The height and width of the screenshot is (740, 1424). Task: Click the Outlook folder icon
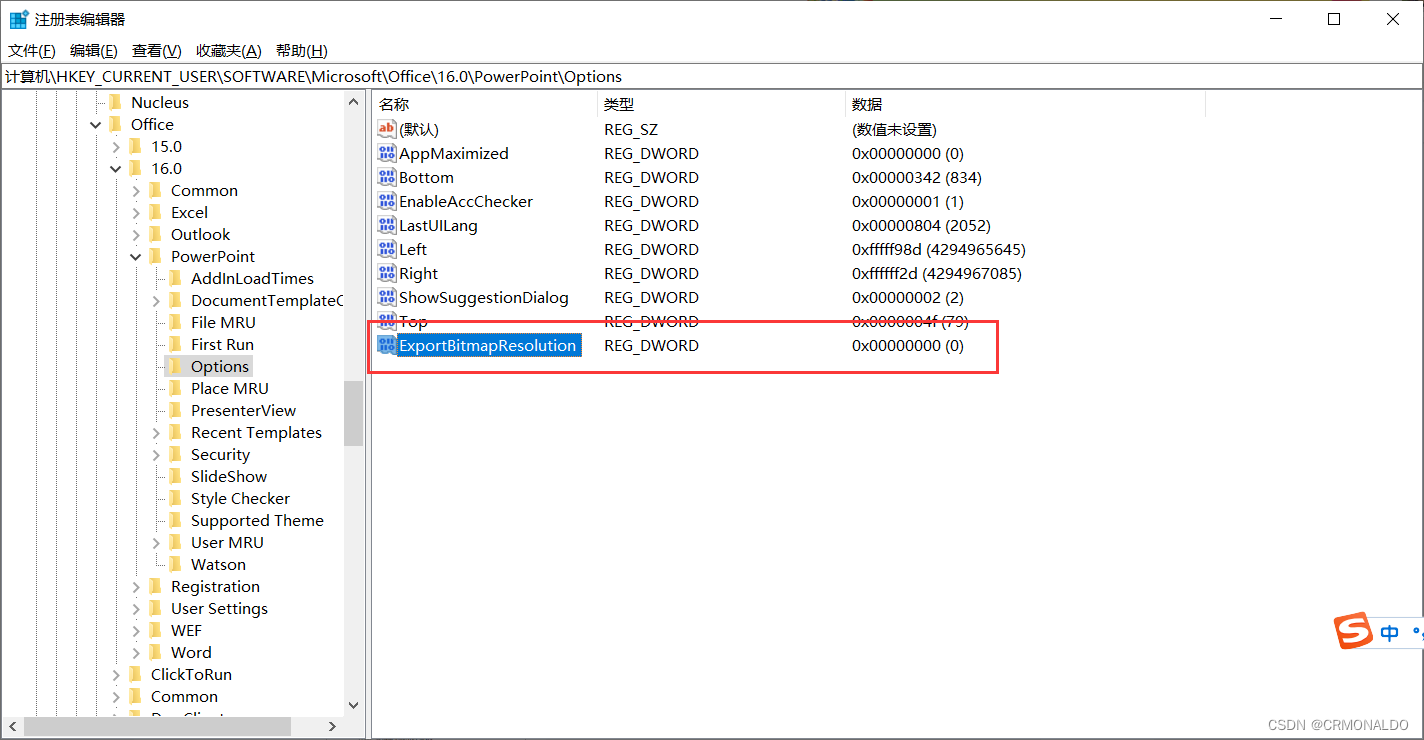click(155, 234)
